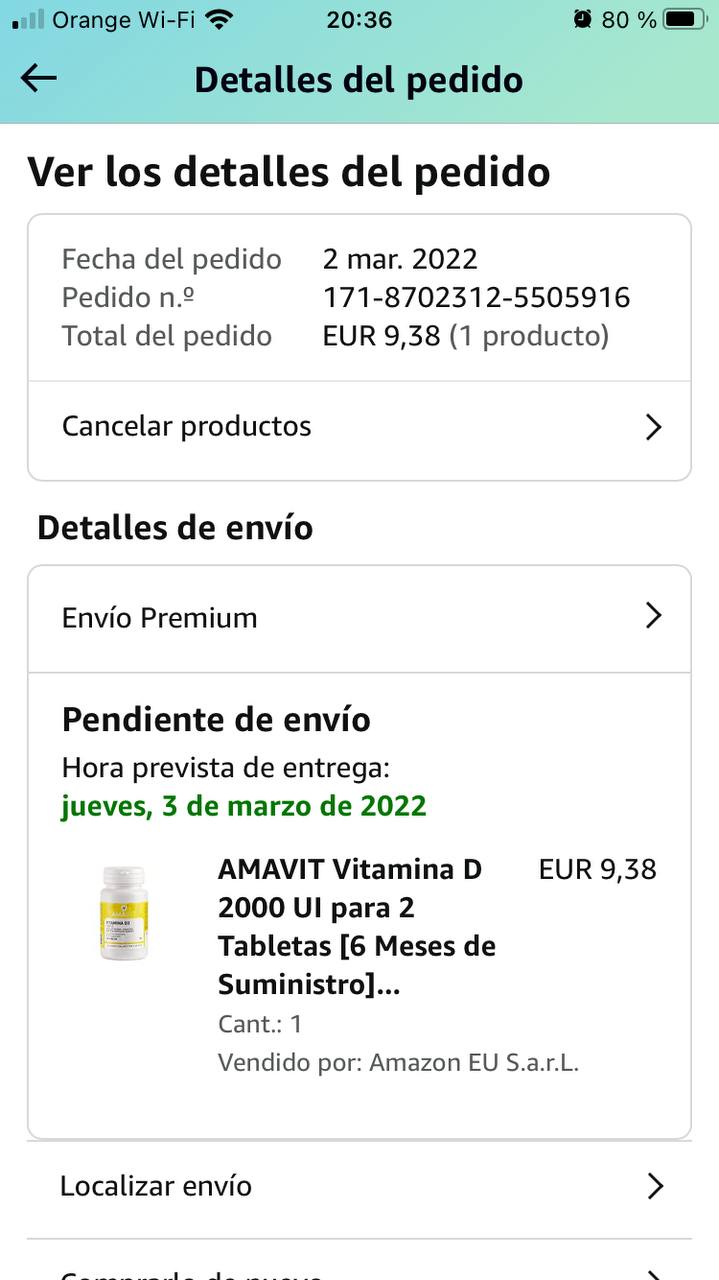
Task: Expand Cancelar productos chevron
Action: pyautogui.click(x=653, y=427)
